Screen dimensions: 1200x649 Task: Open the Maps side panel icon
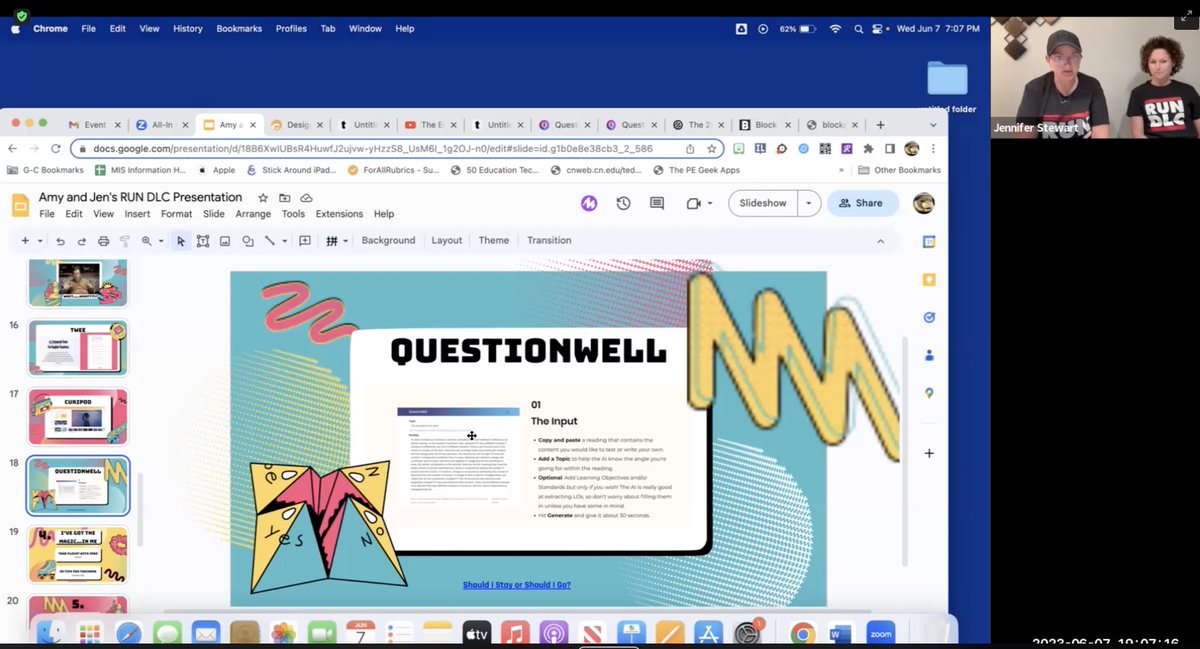point(929,393)
